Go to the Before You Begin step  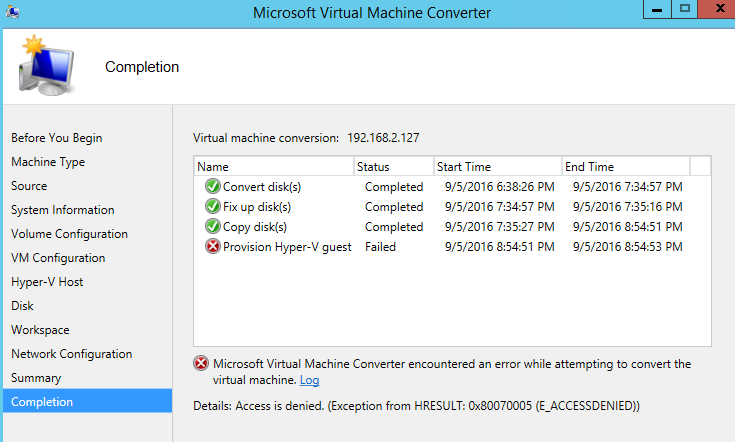click(57, 138)
